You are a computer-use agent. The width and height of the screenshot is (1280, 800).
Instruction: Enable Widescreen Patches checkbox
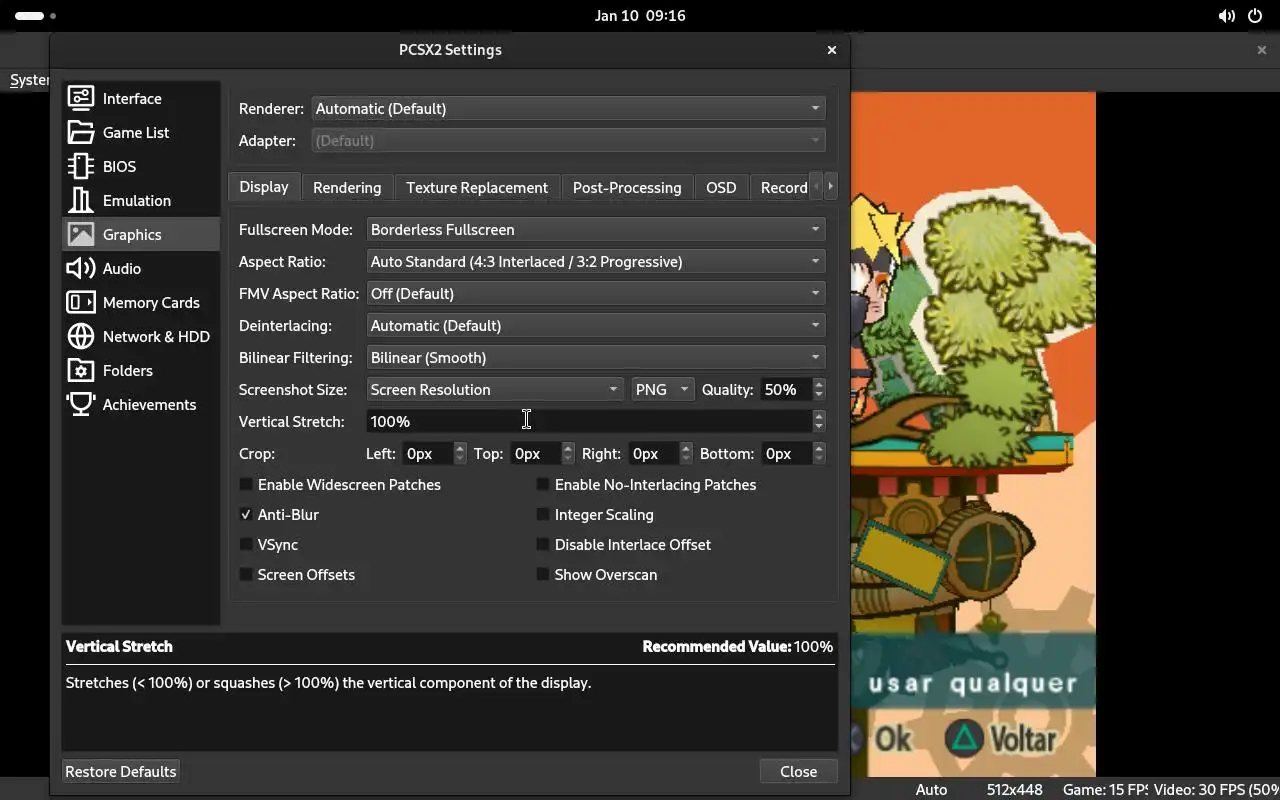click(246, 484)
